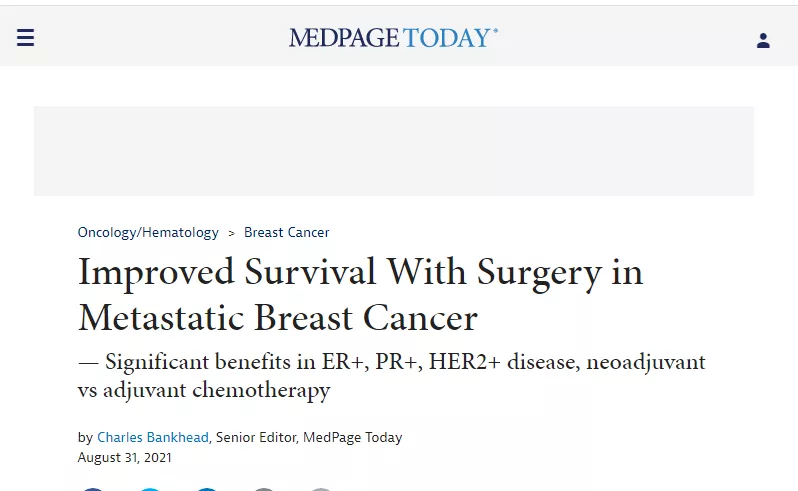Viewport: 798px width, 491px height.
Task: Share article via light blue Twitter icon
Action: (150, 489)
